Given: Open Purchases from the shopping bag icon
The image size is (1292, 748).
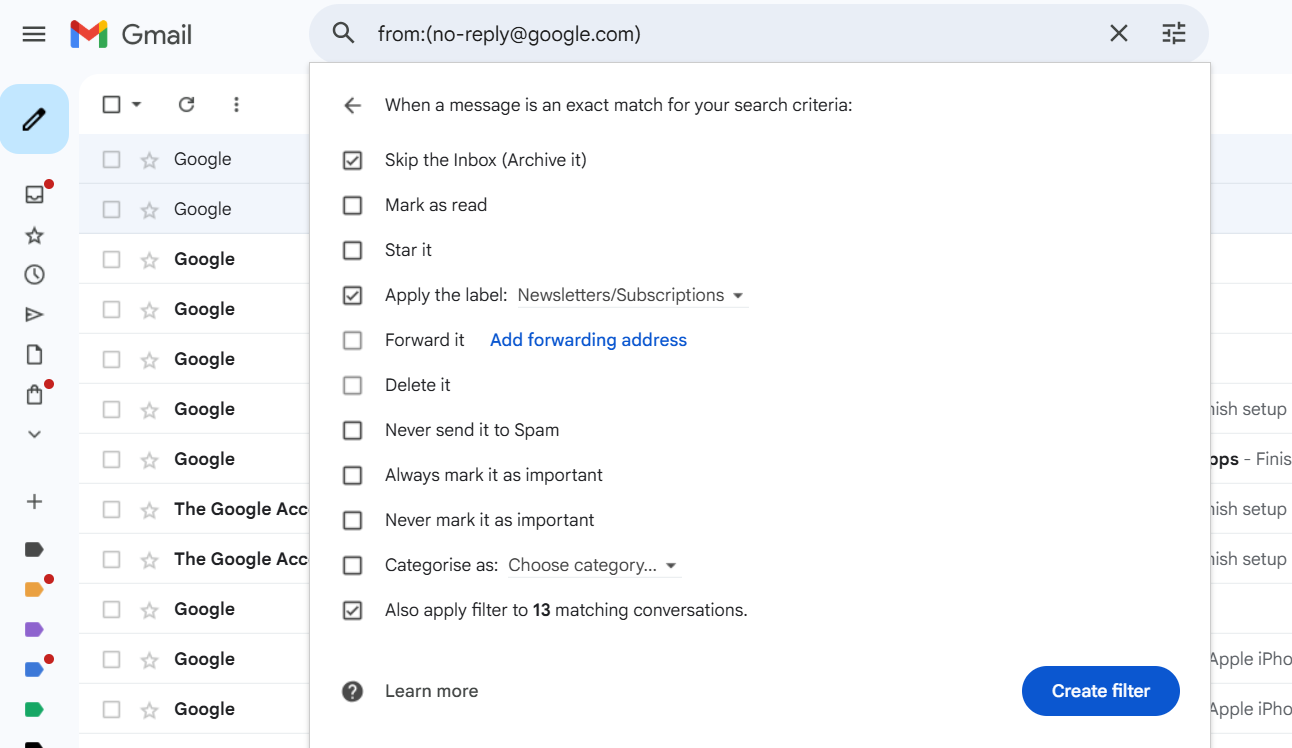Looking at the screenshot, I should click(x=35, y=395).
